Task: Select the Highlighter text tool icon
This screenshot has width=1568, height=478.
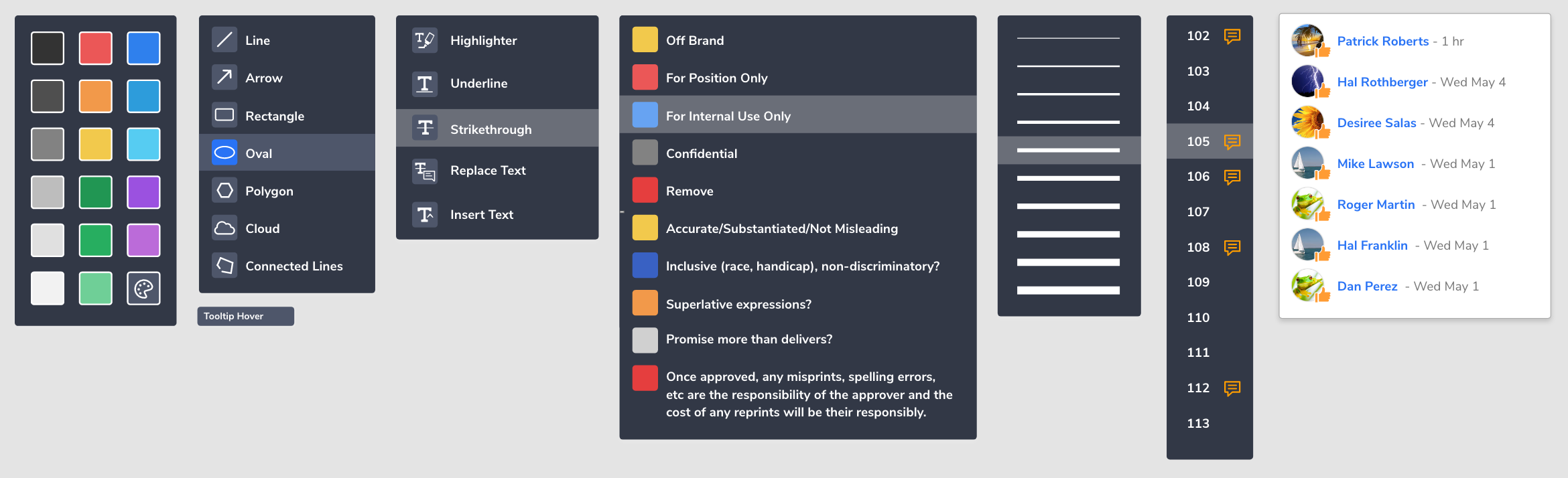Action: pos(425,40)
